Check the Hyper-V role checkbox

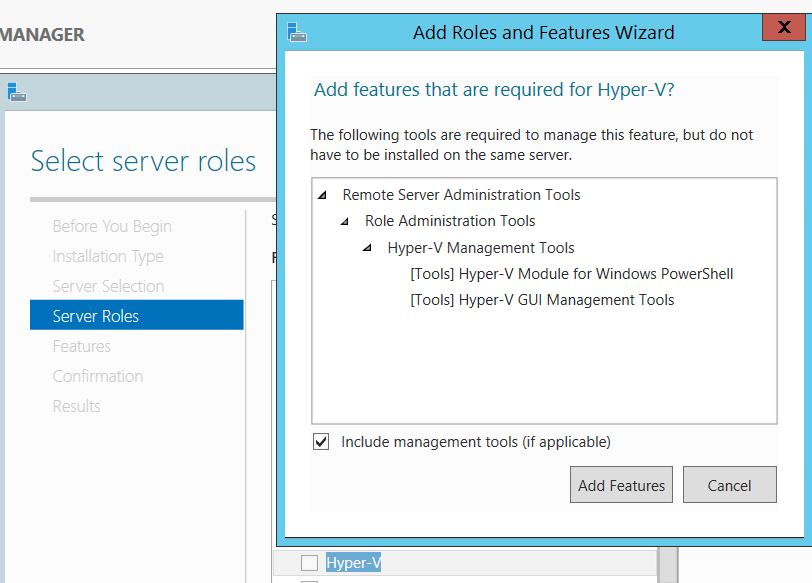click(x=310, y=563)
